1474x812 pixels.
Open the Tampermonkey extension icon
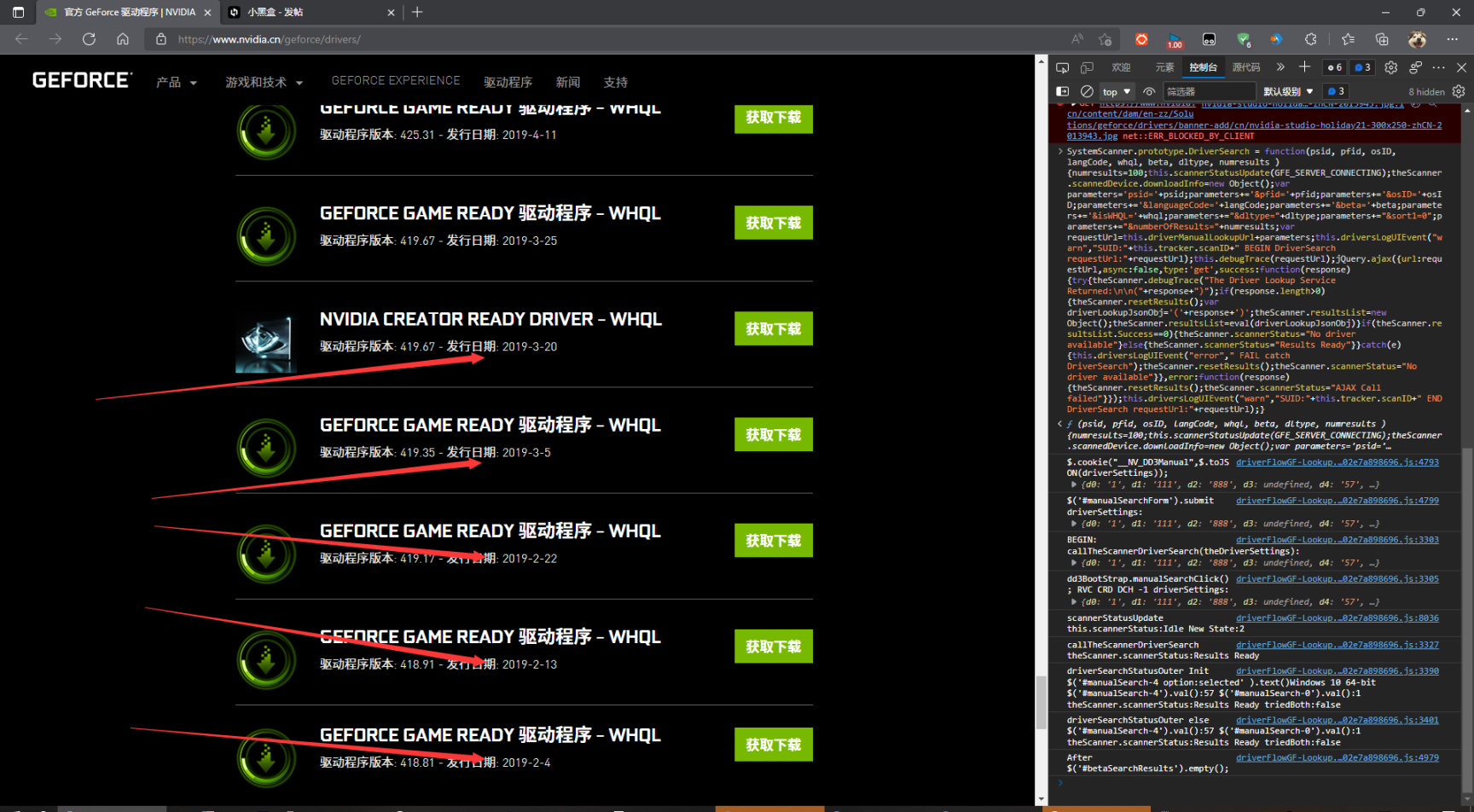tap(1209, 39)
